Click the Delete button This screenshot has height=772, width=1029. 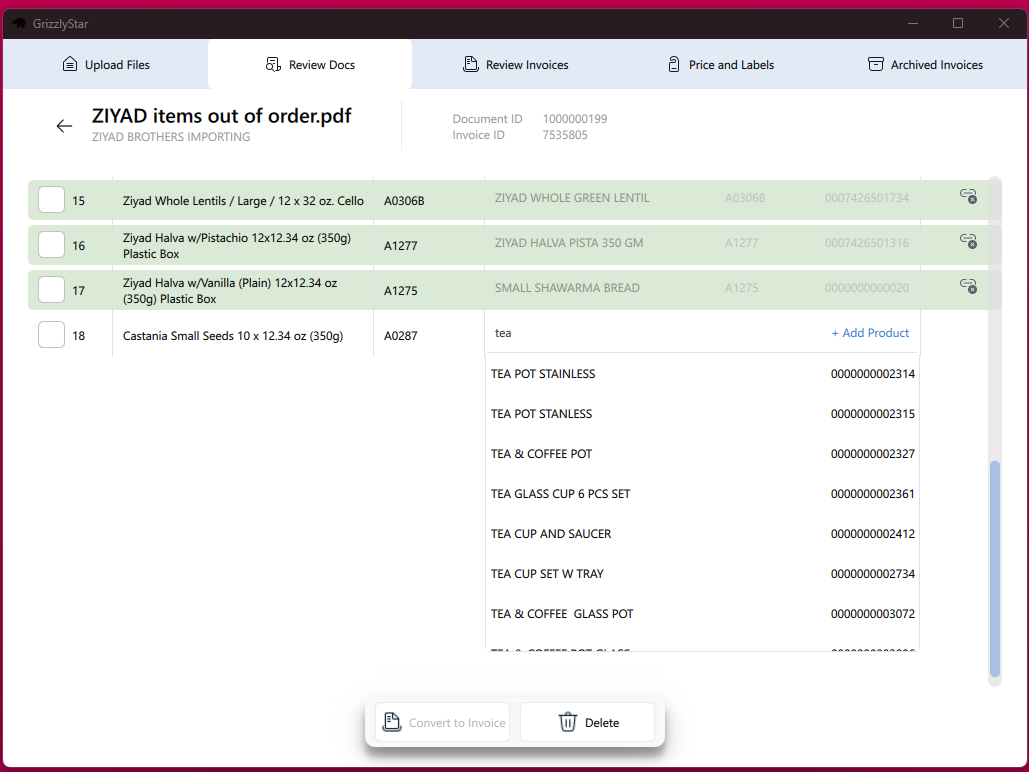[x=587, y=722]
